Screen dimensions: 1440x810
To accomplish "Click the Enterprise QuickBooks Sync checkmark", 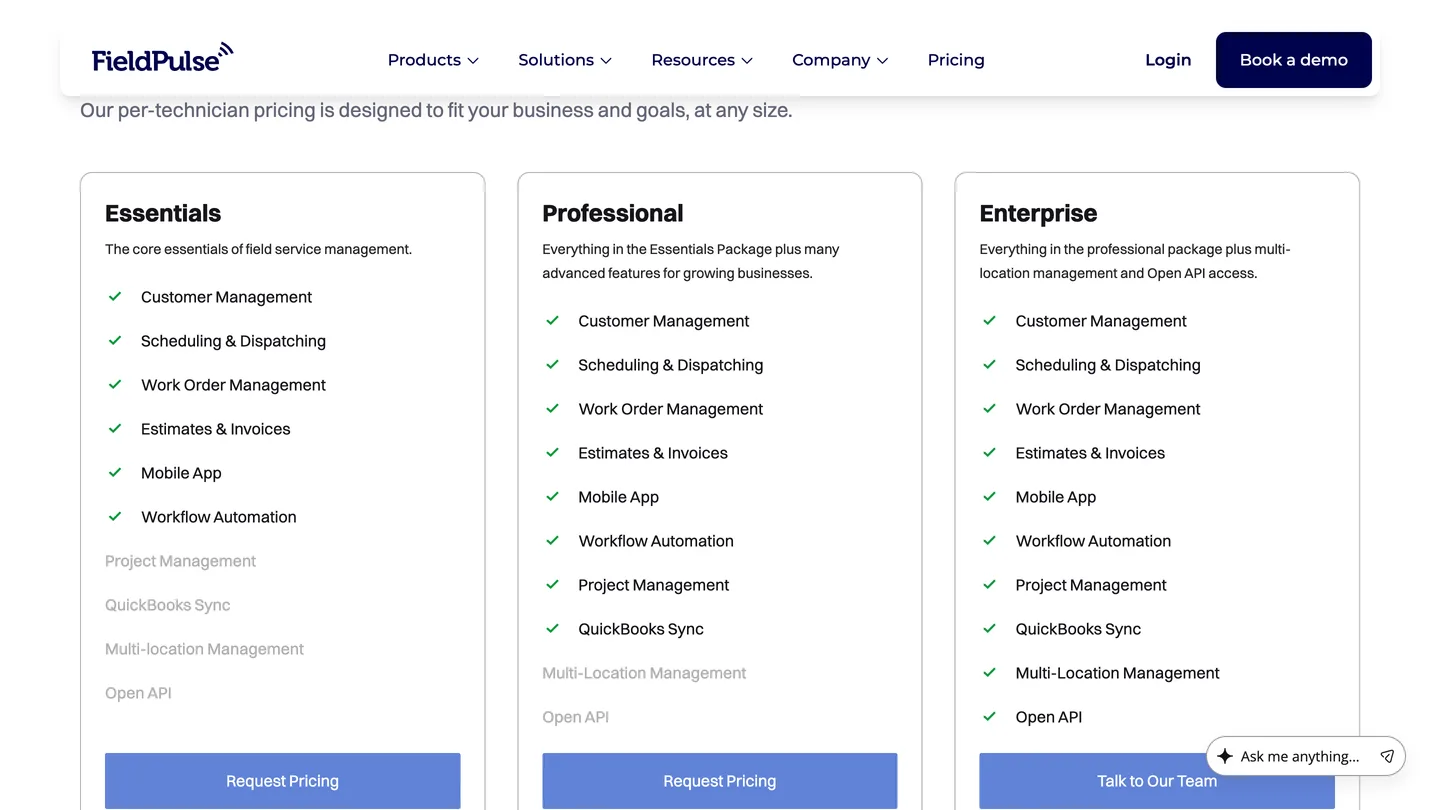I will [989, 629].
